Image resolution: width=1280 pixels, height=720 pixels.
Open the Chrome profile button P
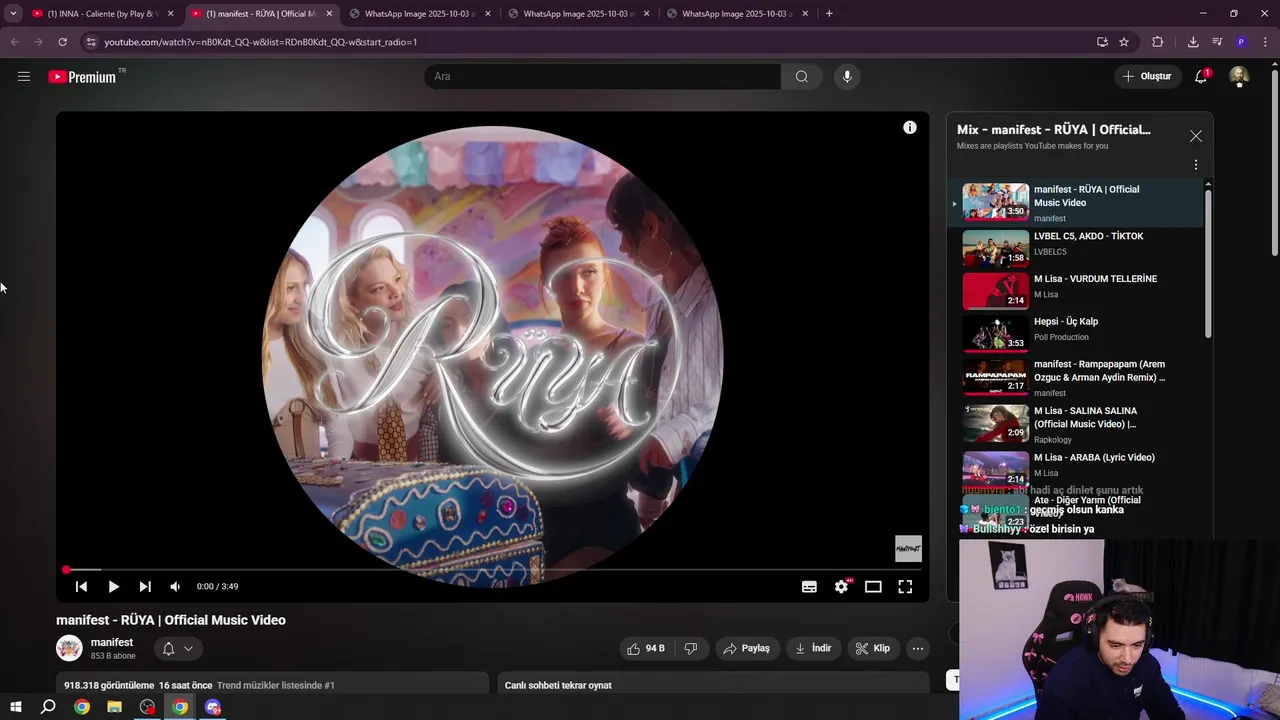[x=1241, y=42]
